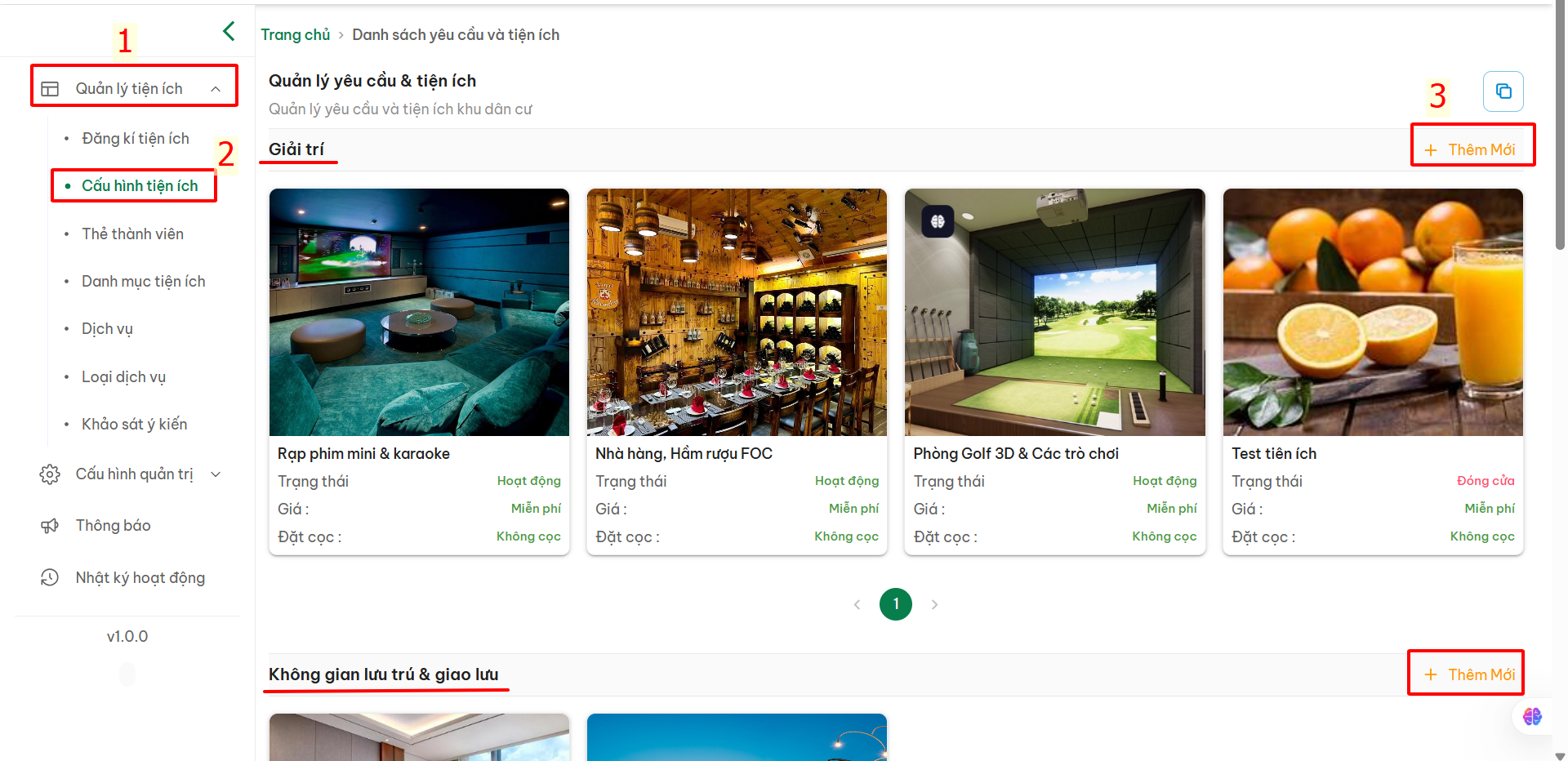Go to the previous pagination page arrow
Image resolution: width=1568 pixels, height=761 pixels.
tap(857, 604)
